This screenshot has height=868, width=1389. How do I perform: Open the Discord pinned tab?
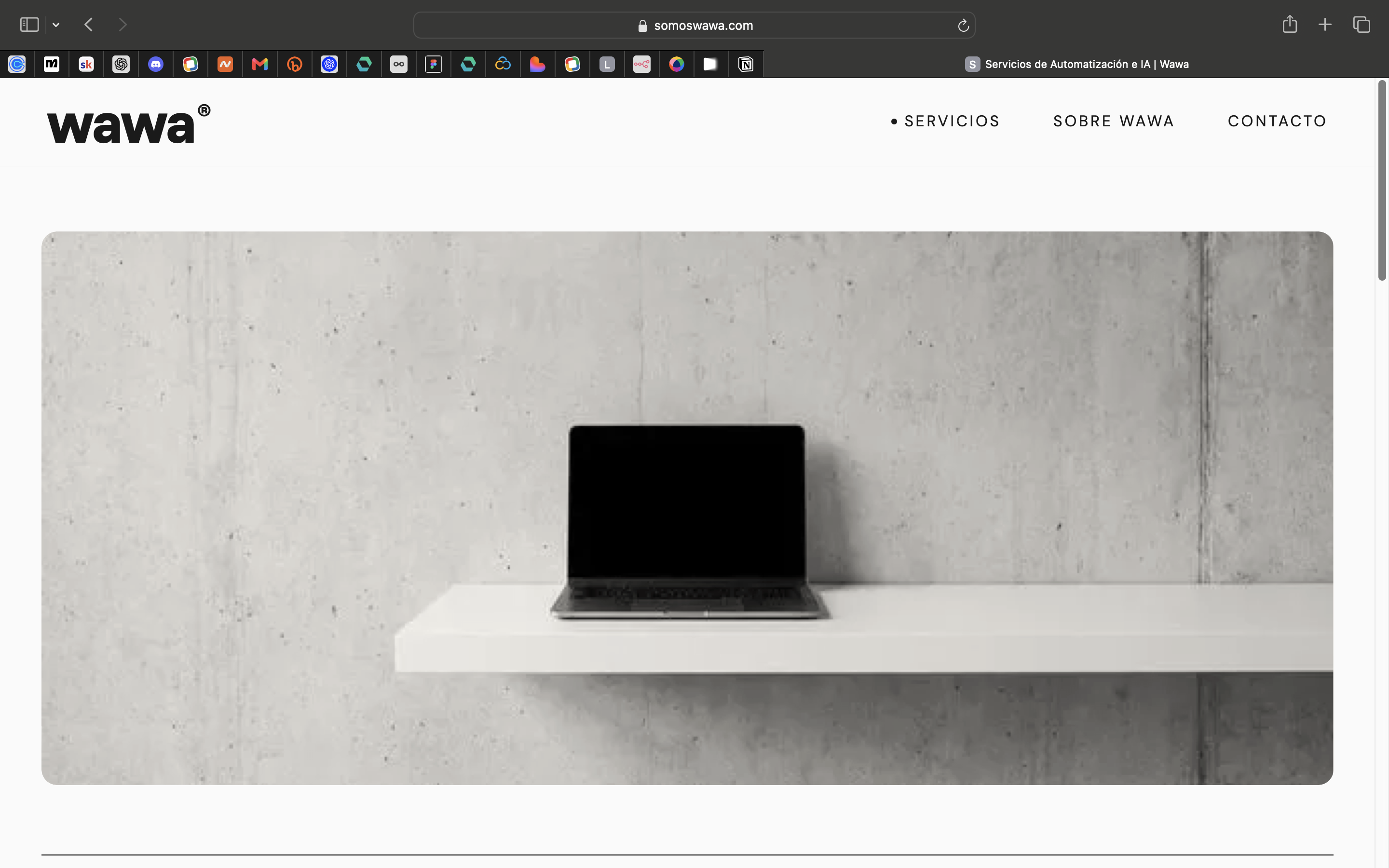156,64
